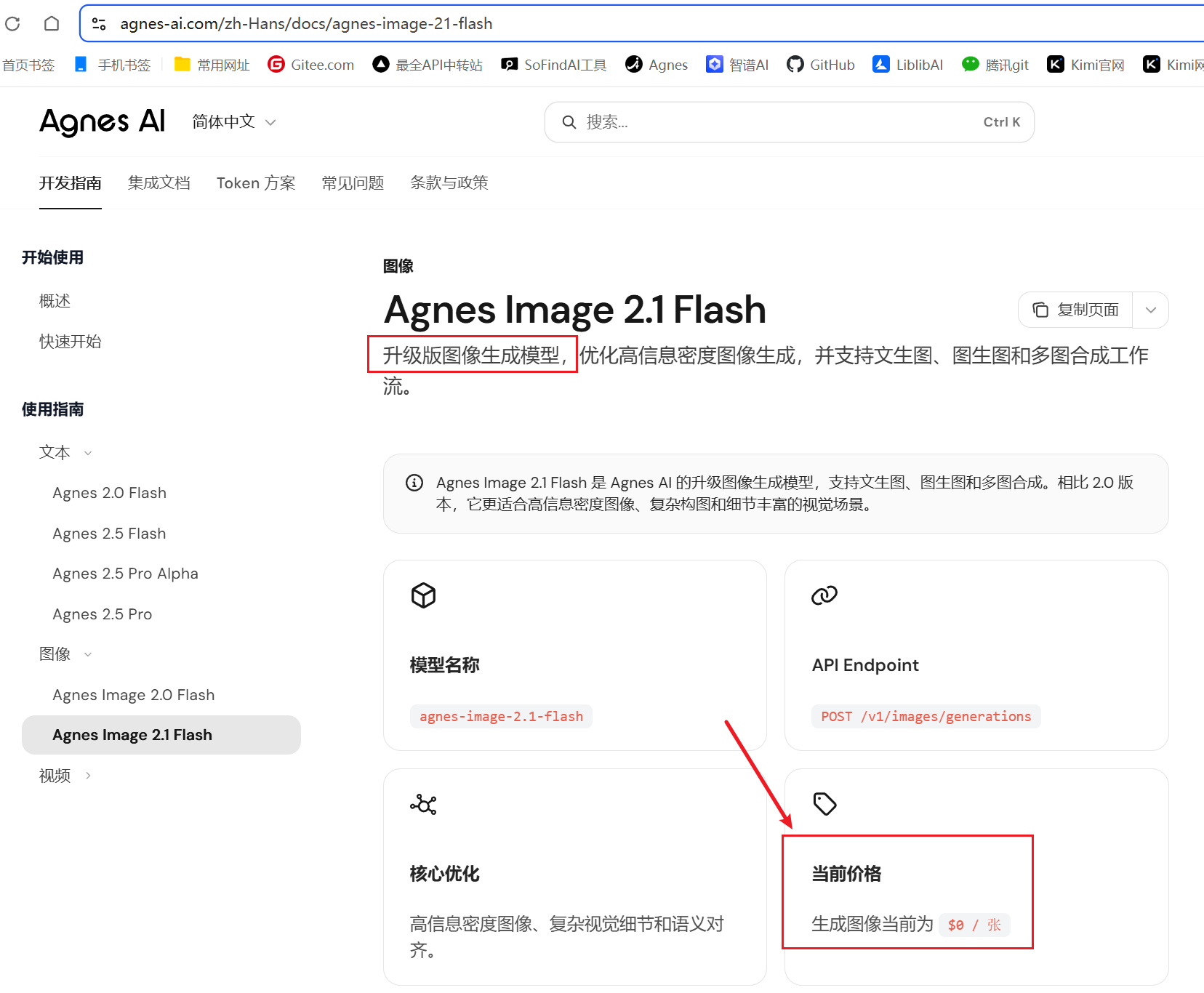Click the search magnifier icon
Image resolution: width=1204 pixels, height=993 pixels.
click(569, 122)
